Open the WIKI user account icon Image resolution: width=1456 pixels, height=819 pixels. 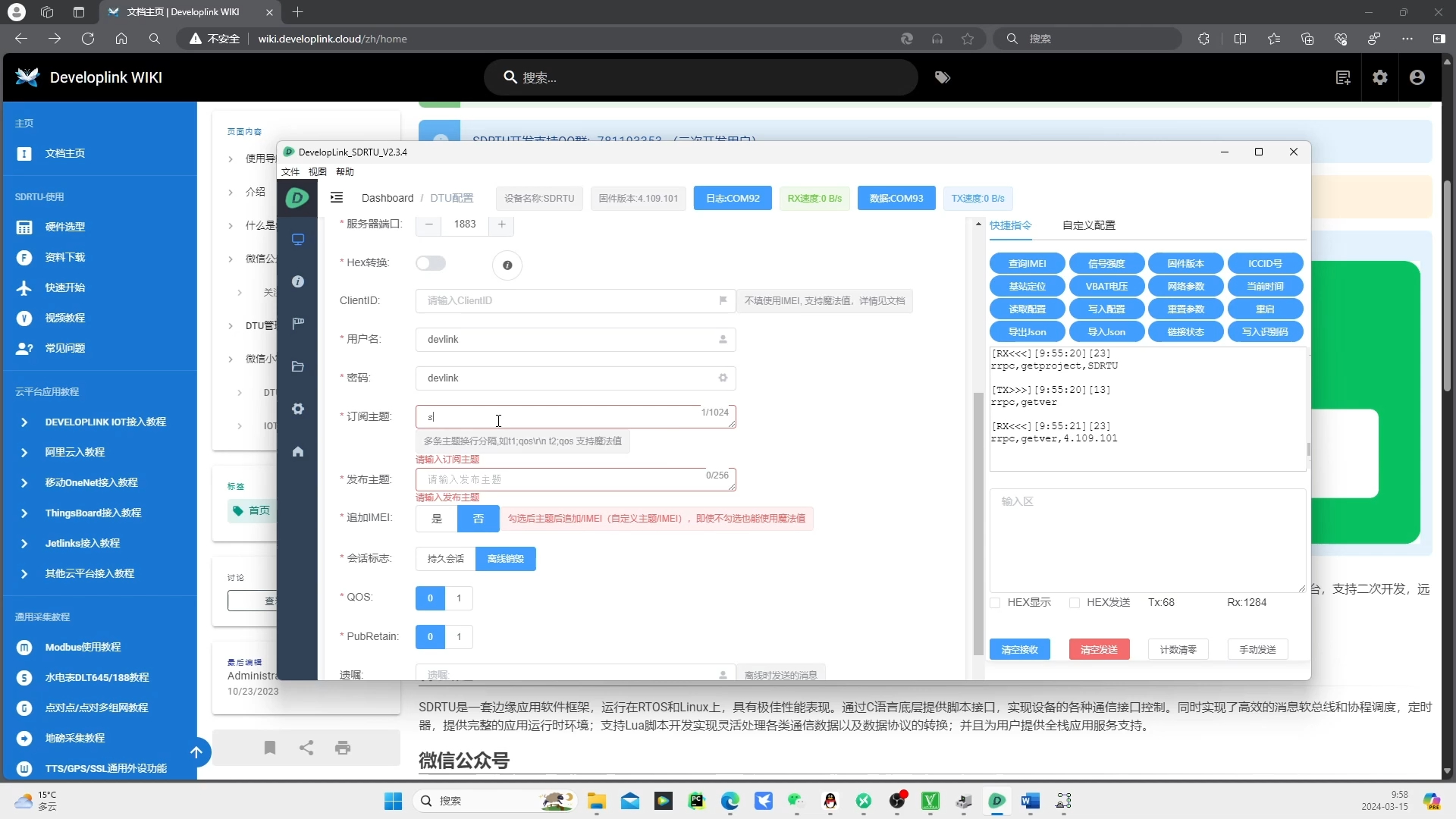[1417, 77]
